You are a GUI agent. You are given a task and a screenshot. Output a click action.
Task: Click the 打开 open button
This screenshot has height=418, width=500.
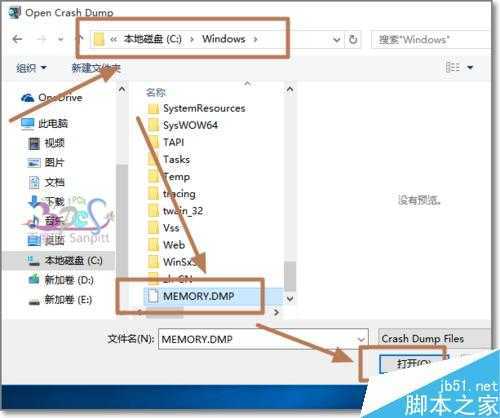tap(413, 363)
